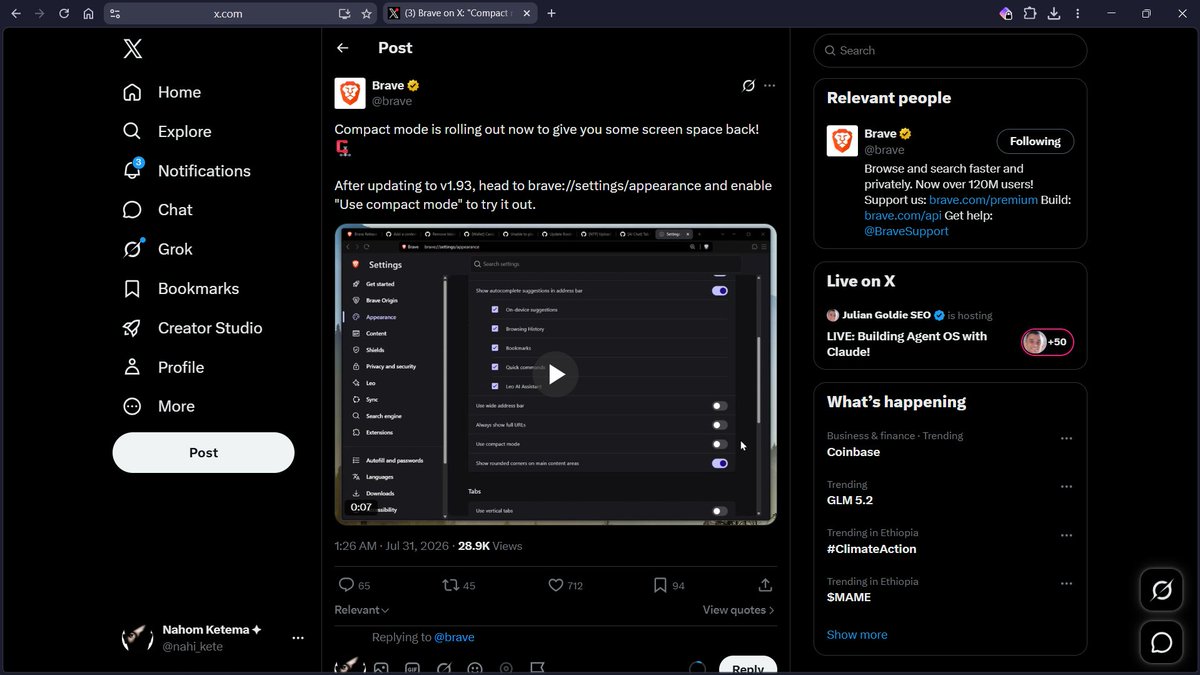Reload the page in browser toolbar
Screen dimensions: 1200x675
(x=64, y=14)
